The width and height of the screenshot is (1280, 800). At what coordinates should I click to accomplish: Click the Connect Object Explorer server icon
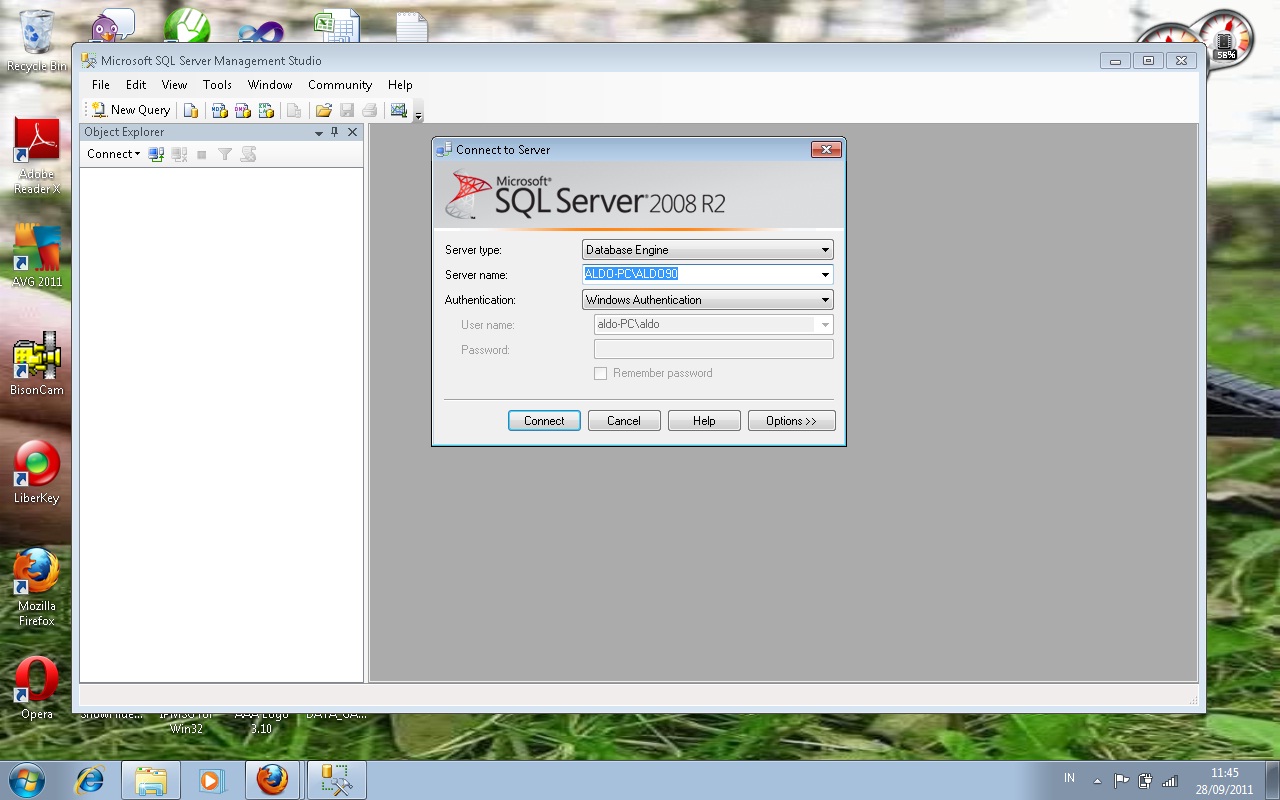(x=155, y=153)
